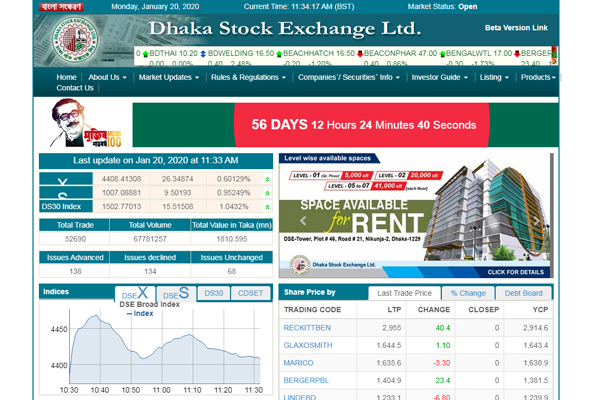The width and height of the screenshot is (600, 400).
Task: Expand Companies'/Securities' Info dropdown menu
Action: [349, 77]
